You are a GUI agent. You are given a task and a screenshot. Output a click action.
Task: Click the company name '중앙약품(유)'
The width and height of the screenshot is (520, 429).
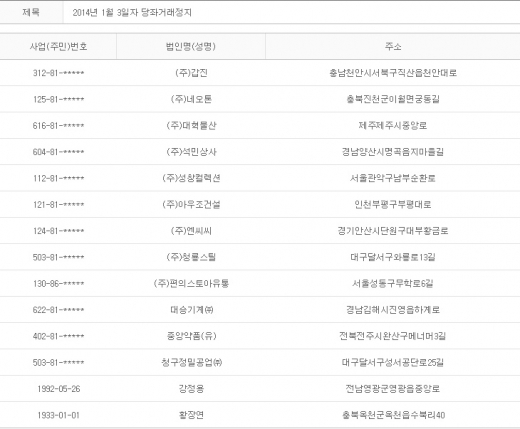coord(192,336)
